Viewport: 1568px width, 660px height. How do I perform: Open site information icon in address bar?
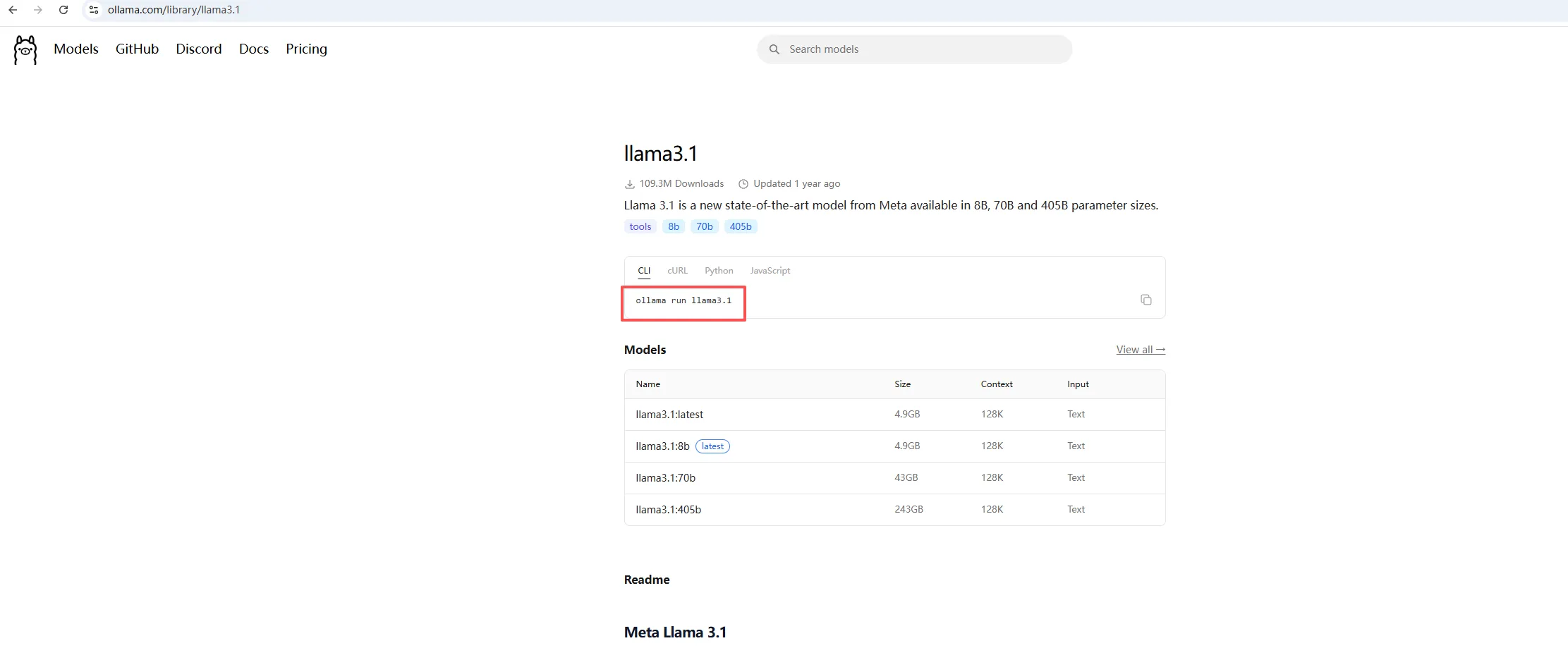click(94, 10)
